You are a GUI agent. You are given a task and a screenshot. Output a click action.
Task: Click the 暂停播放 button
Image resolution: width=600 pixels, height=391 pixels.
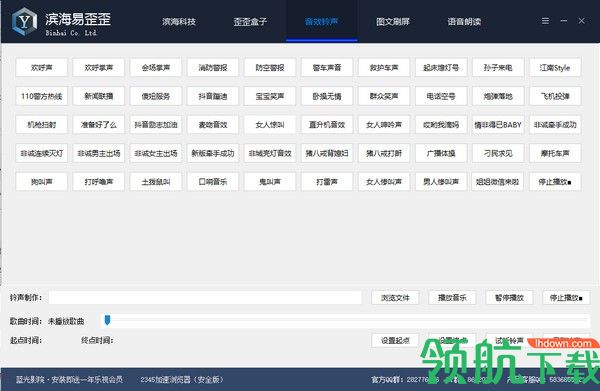click(509, 298)
